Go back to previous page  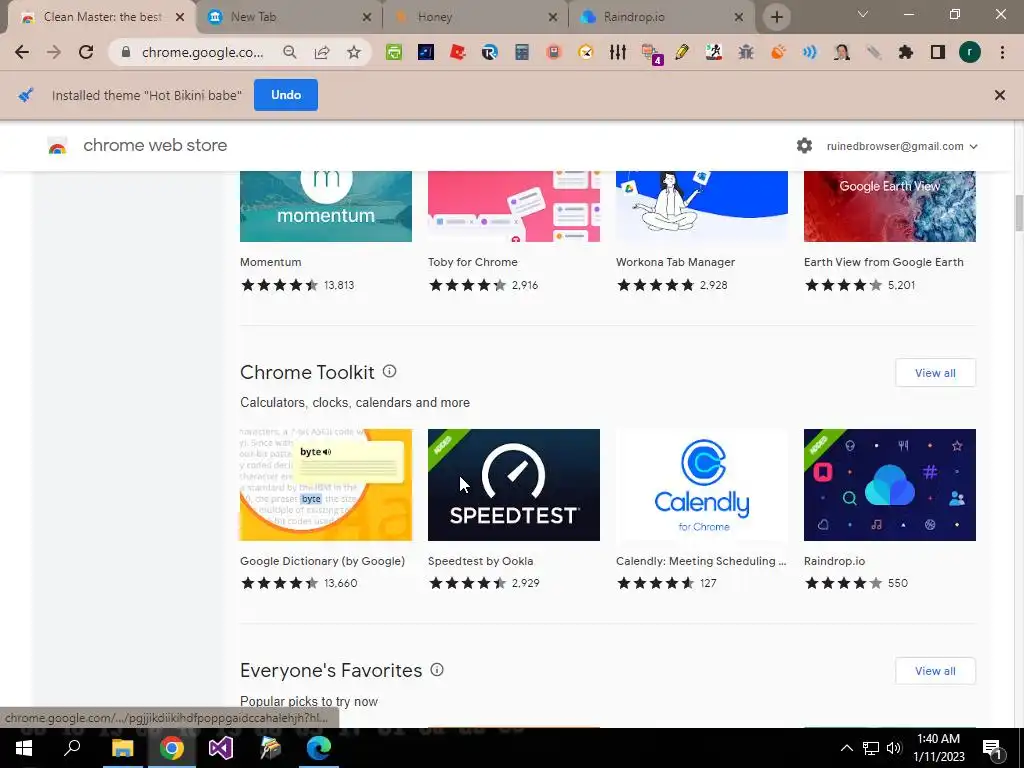[22, 52]
